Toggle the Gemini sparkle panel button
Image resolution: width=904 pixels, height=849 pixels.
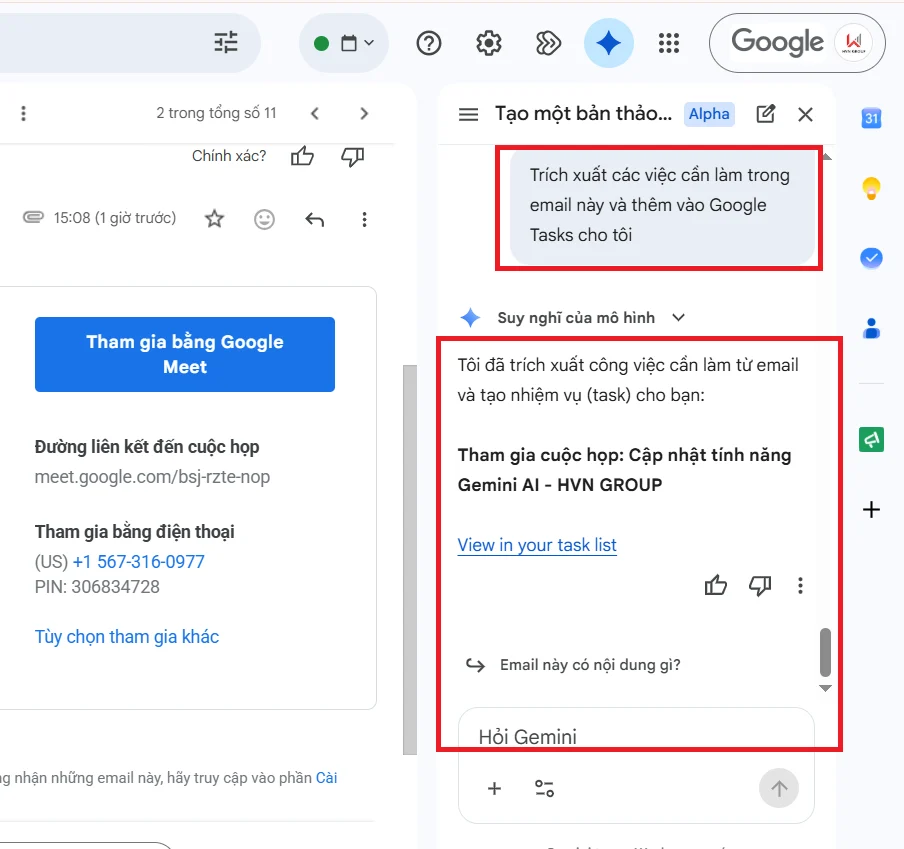[608, 43]
